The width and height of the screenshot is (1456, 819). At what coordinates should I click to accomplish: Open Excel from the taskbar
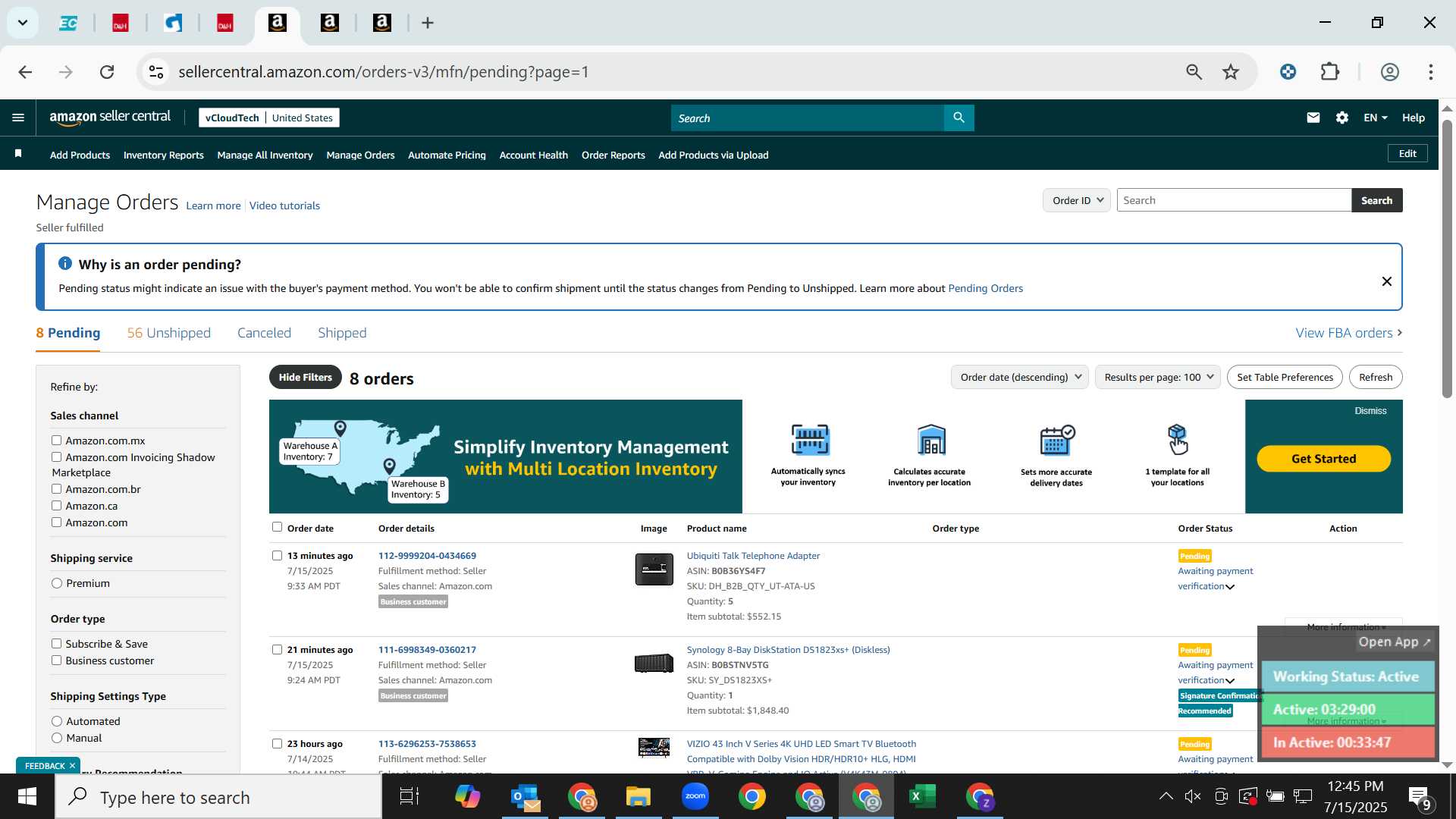(x=923, y=797)
